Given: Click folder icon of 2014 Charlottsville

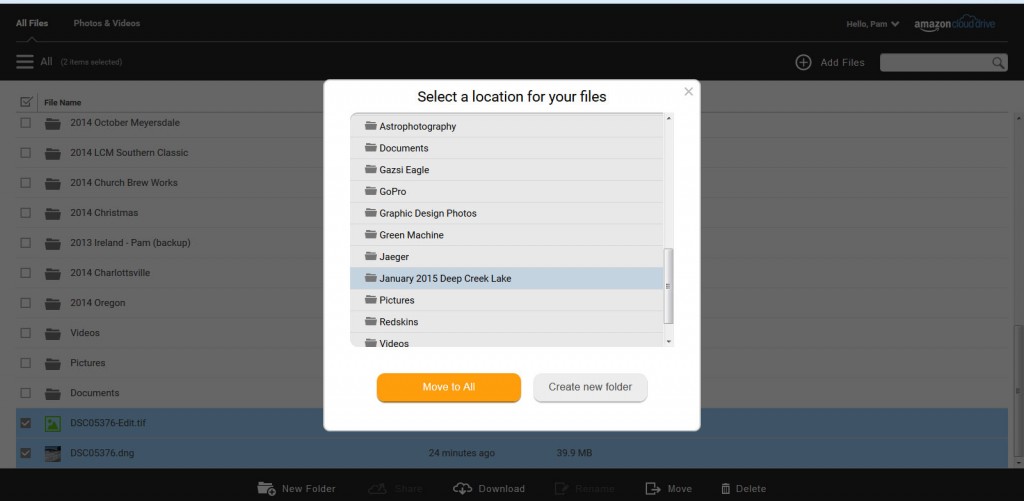Looking at the screenshot, I should coord(53,274).
